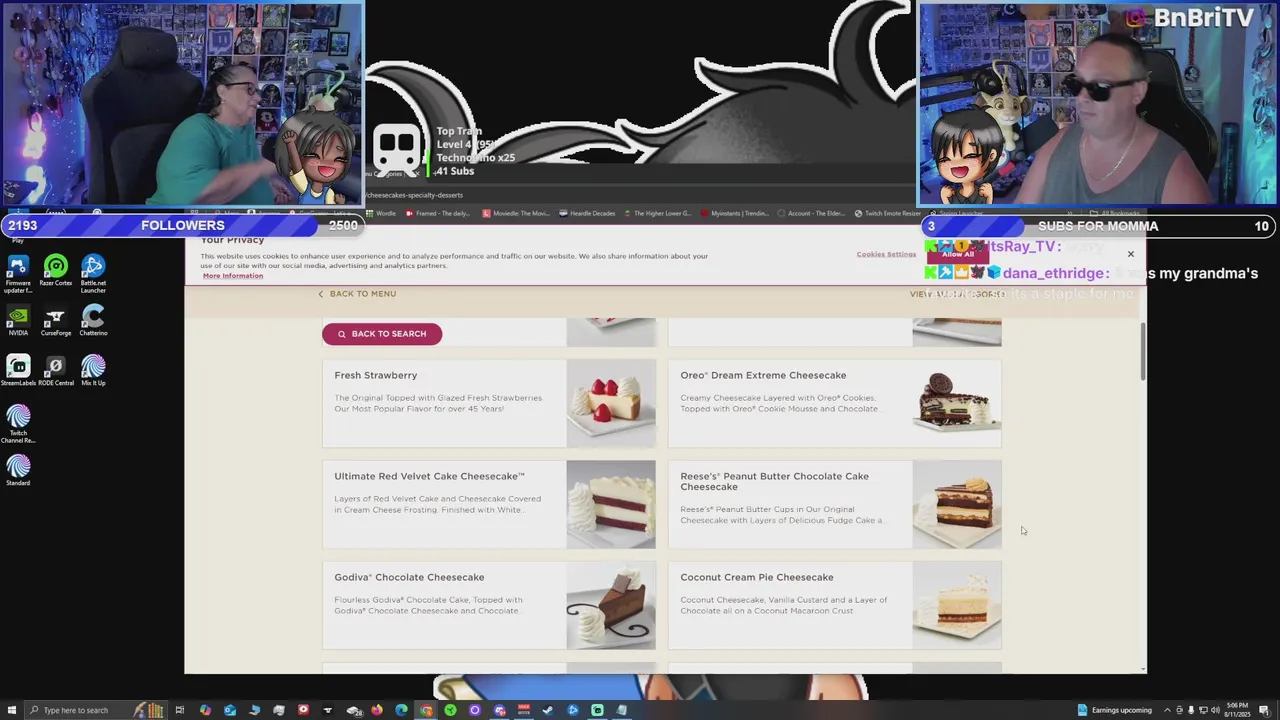Close the privacy cookie banner
Image resolution: width=1280 pixels, height=720 pixels.
tap(1131, 254)
